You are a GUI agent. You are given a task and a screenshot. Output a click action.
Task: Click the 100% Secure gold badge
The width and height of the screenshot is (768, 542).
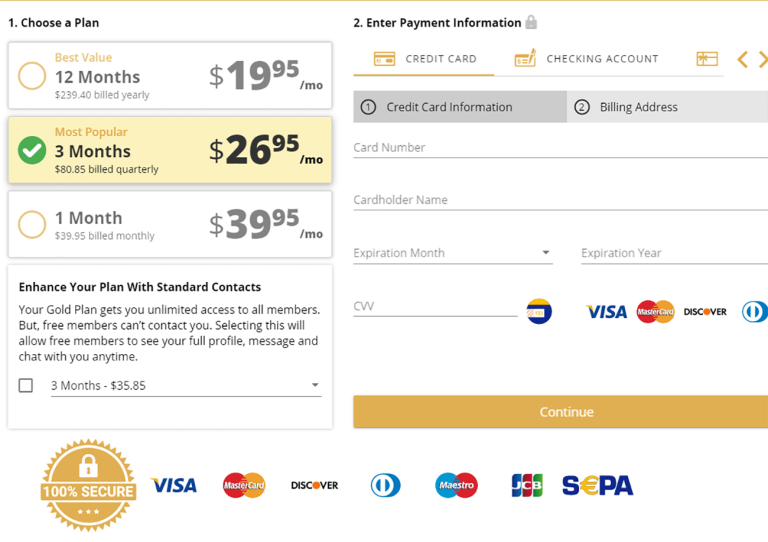88,486
